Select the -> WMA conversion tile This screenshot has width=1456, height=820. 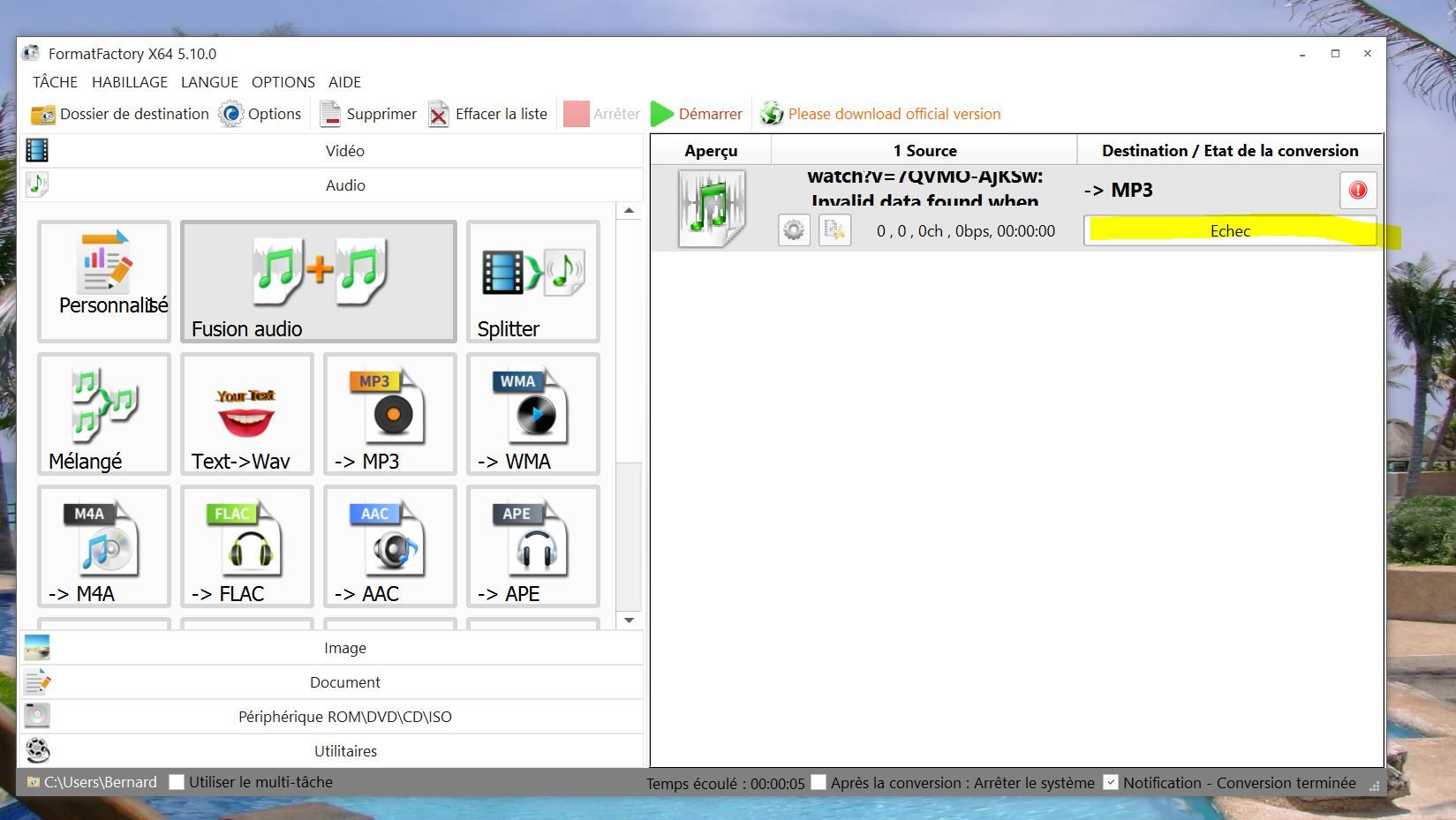533,414
